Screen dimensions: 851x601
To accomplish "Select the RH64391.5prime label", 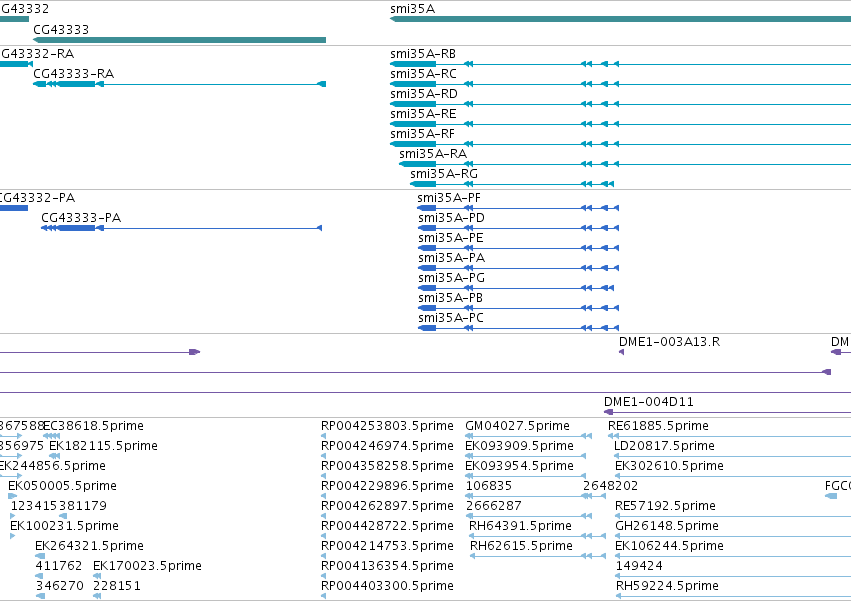I will [520, 526].
